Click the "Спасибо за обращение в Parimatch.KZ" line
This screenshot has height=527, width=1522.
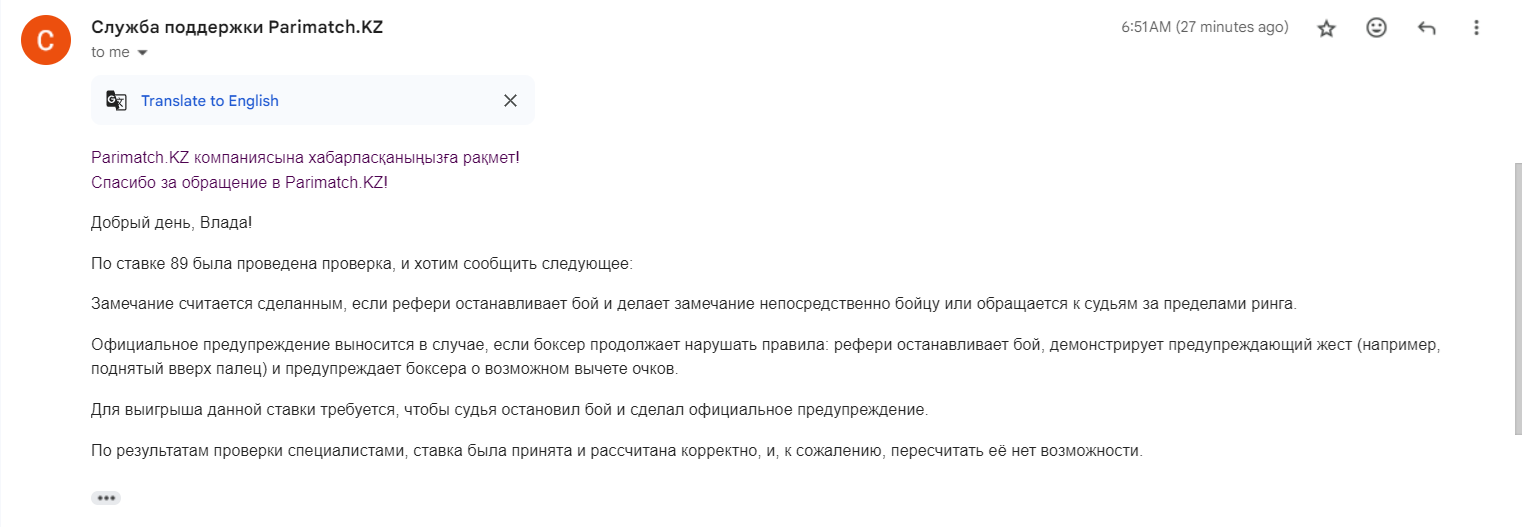pyautogui.click(x=239, y=182)
